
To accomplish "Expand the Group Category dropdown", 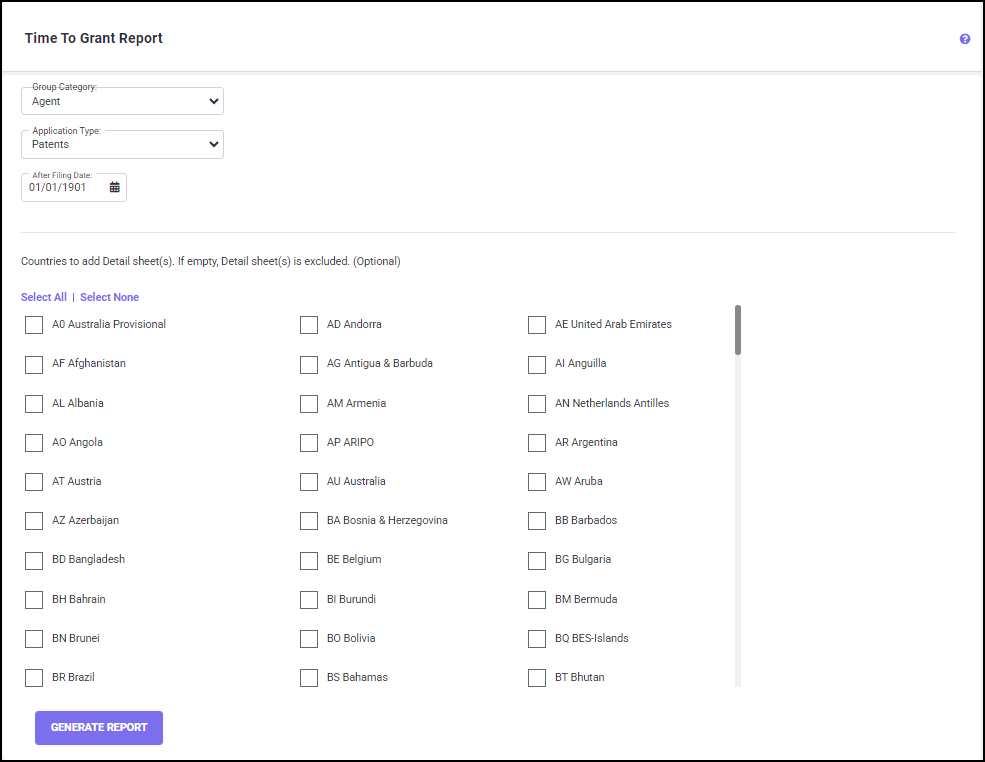I will [x=122, y=101].
